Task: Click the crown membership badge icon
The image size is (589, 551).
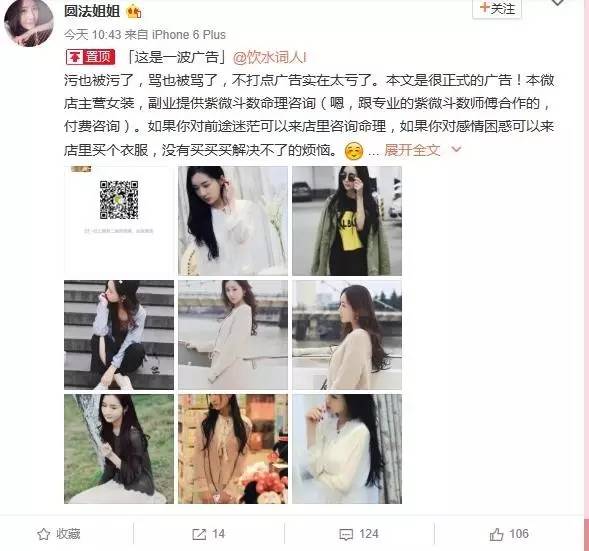Action: click(134, 12)
